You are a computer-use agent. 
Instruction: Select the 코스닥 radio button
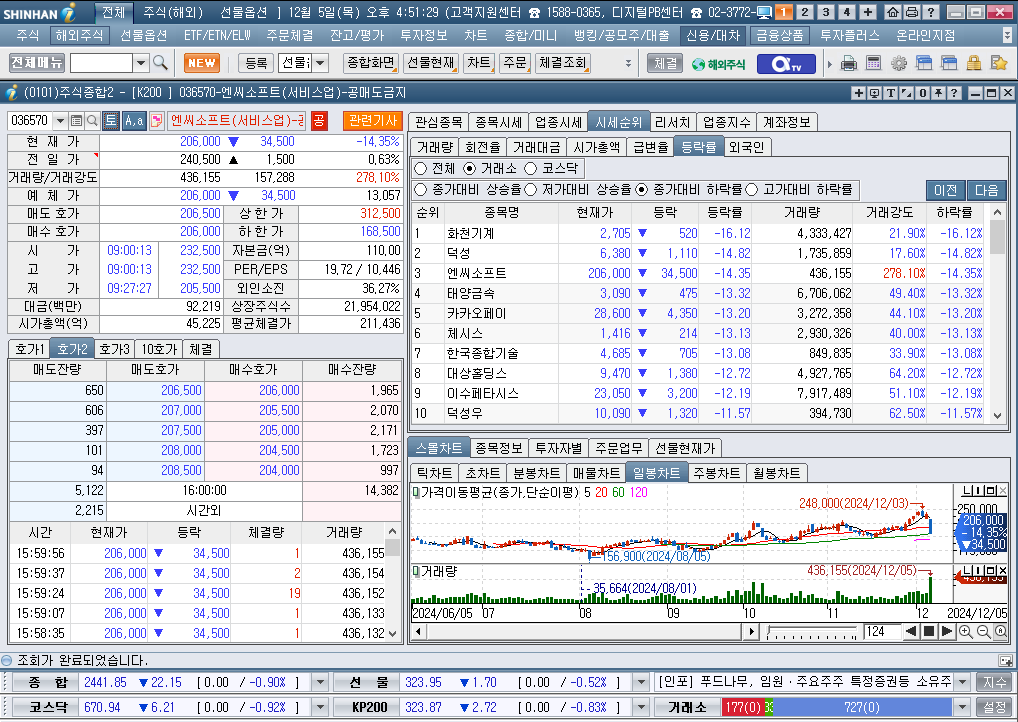(530, 169)
